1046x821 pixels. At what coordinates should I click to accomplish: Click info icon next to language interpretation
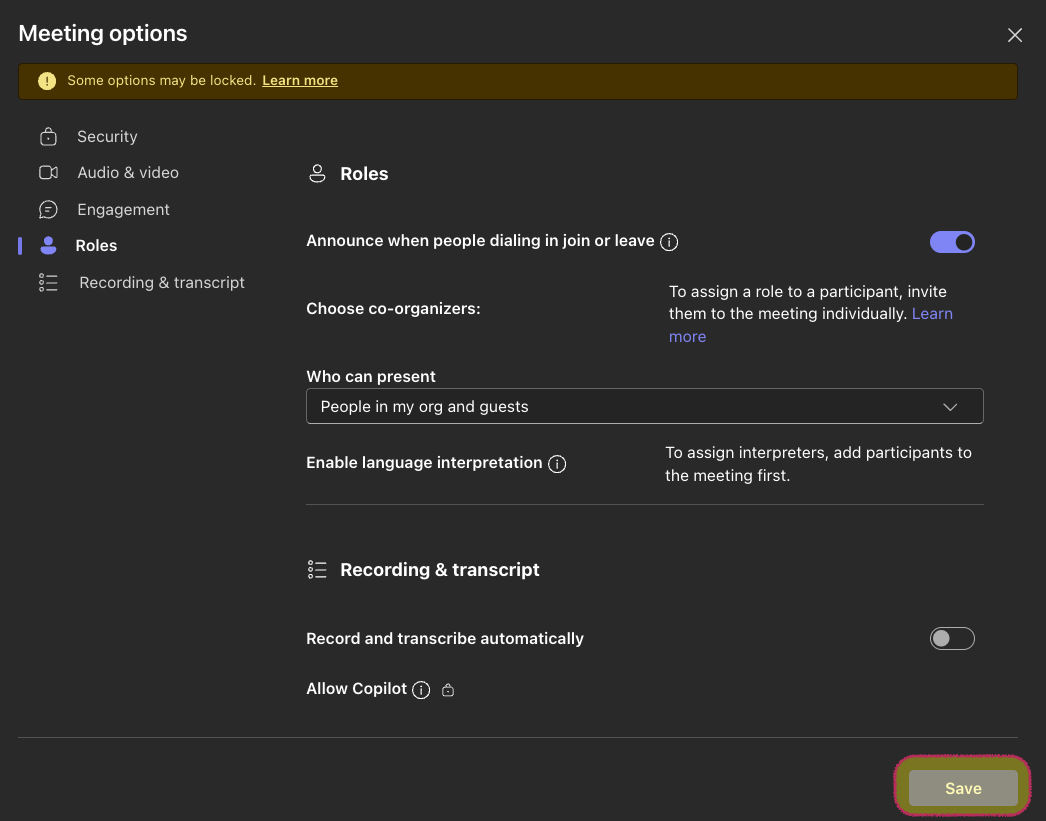click(x=558, y=464)
